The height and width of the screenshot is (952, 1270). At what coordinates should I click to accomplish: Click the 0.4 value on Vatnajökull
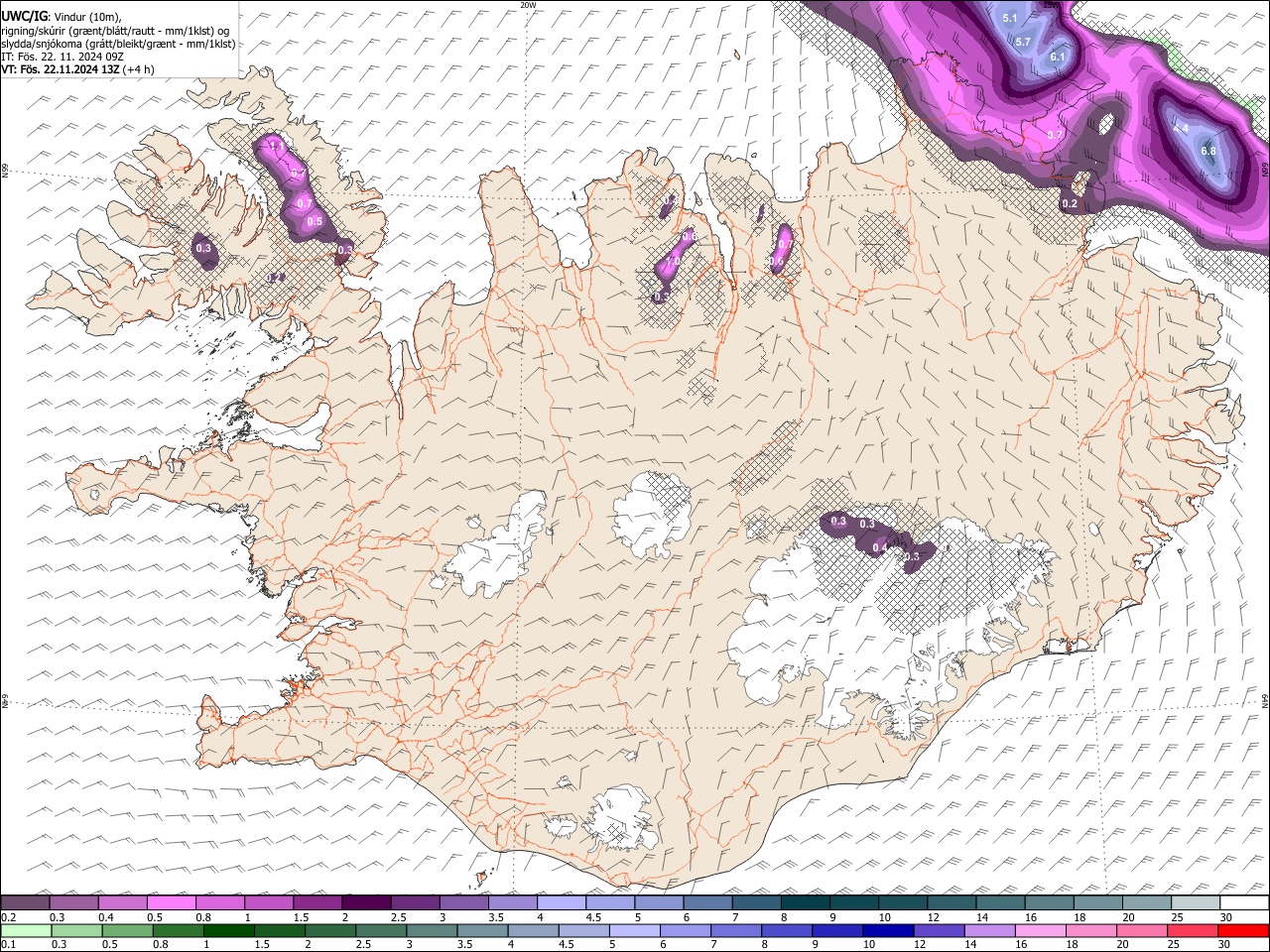[x=879, y=547]
